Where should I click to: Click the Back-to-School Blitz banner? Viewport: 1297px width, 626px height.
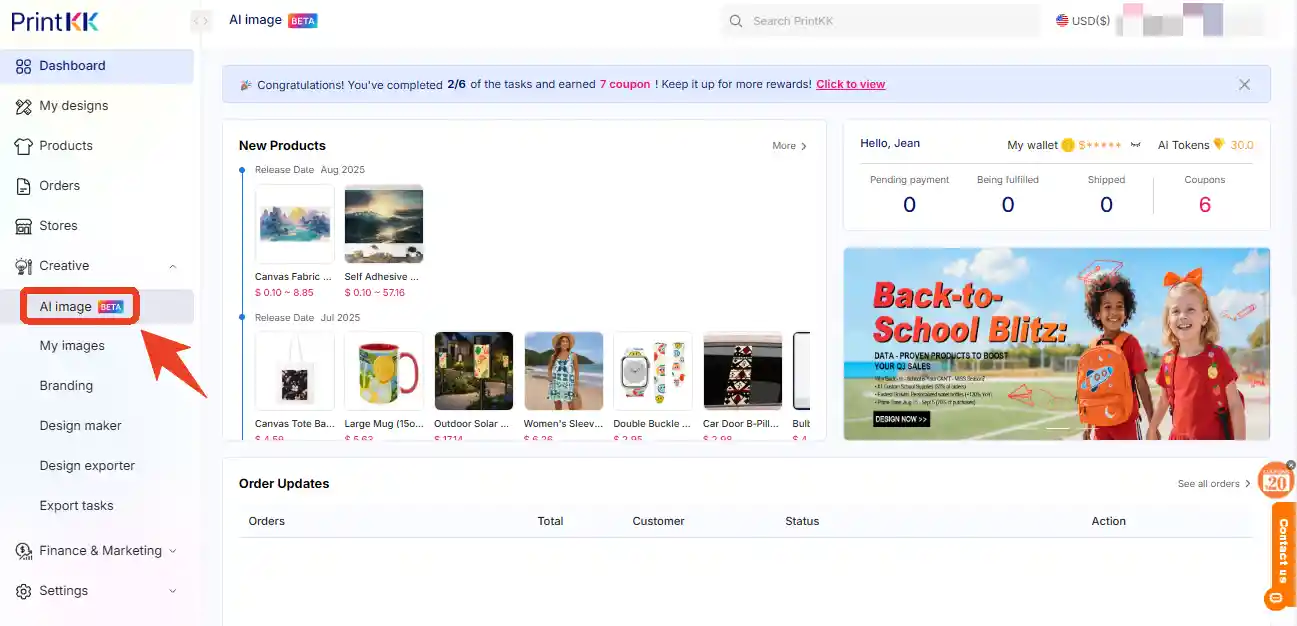(x=1057, y=344)
